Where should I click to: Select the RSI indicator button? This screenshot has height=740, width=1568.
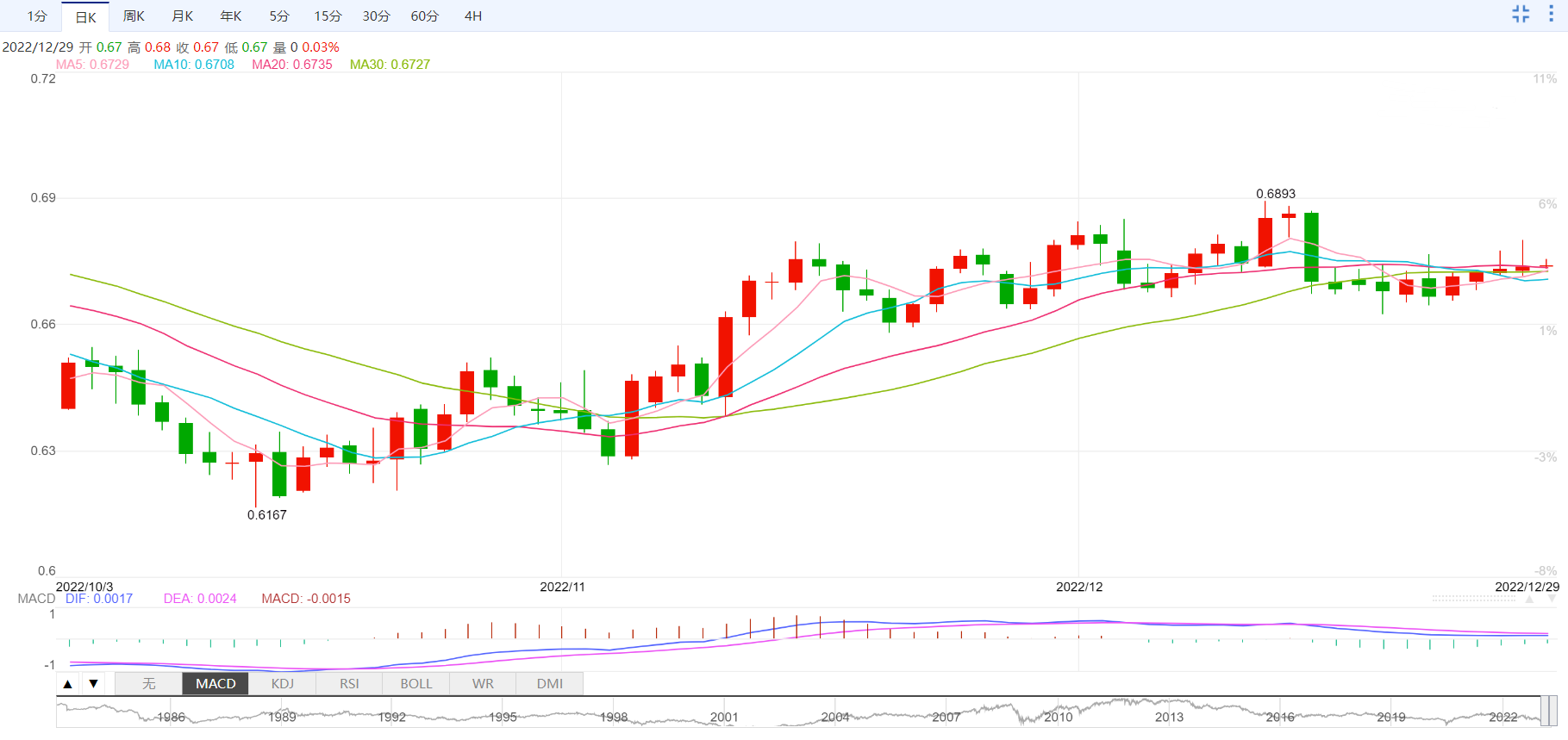point(349,684)
